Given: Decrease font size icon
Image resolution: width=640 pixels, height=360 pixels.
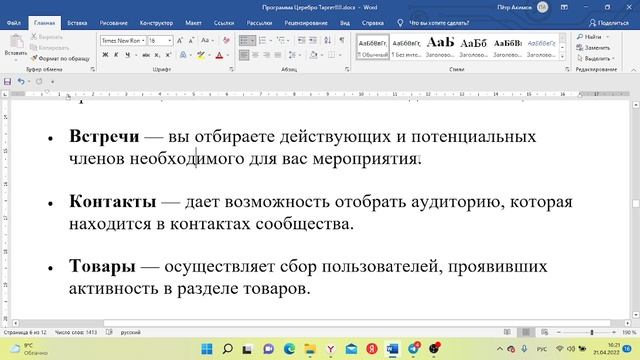Looking at the screenshot, I should (191, 40).
